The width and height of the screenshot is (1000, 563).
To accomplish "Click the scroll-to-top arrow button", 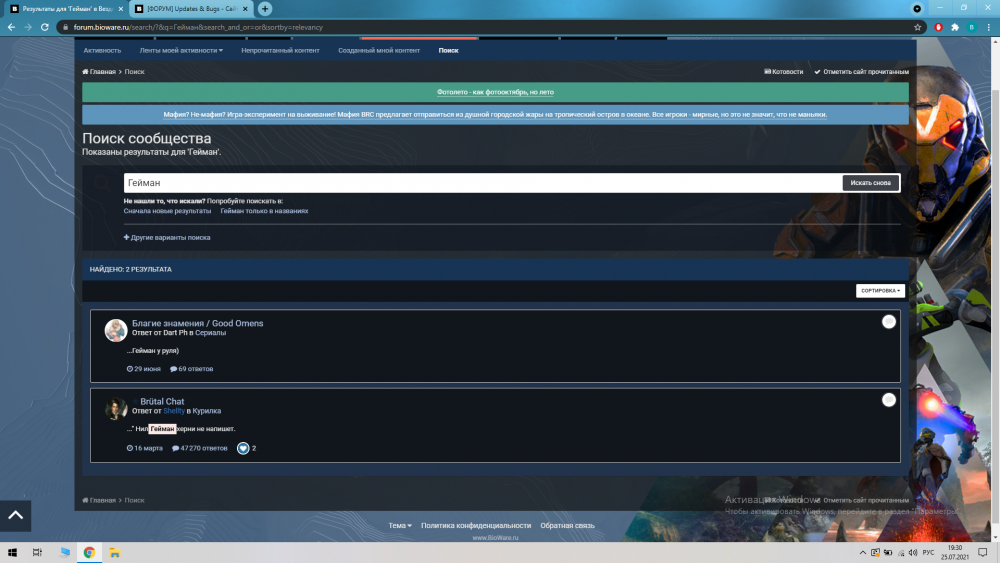I will click(x=15, y=515).
